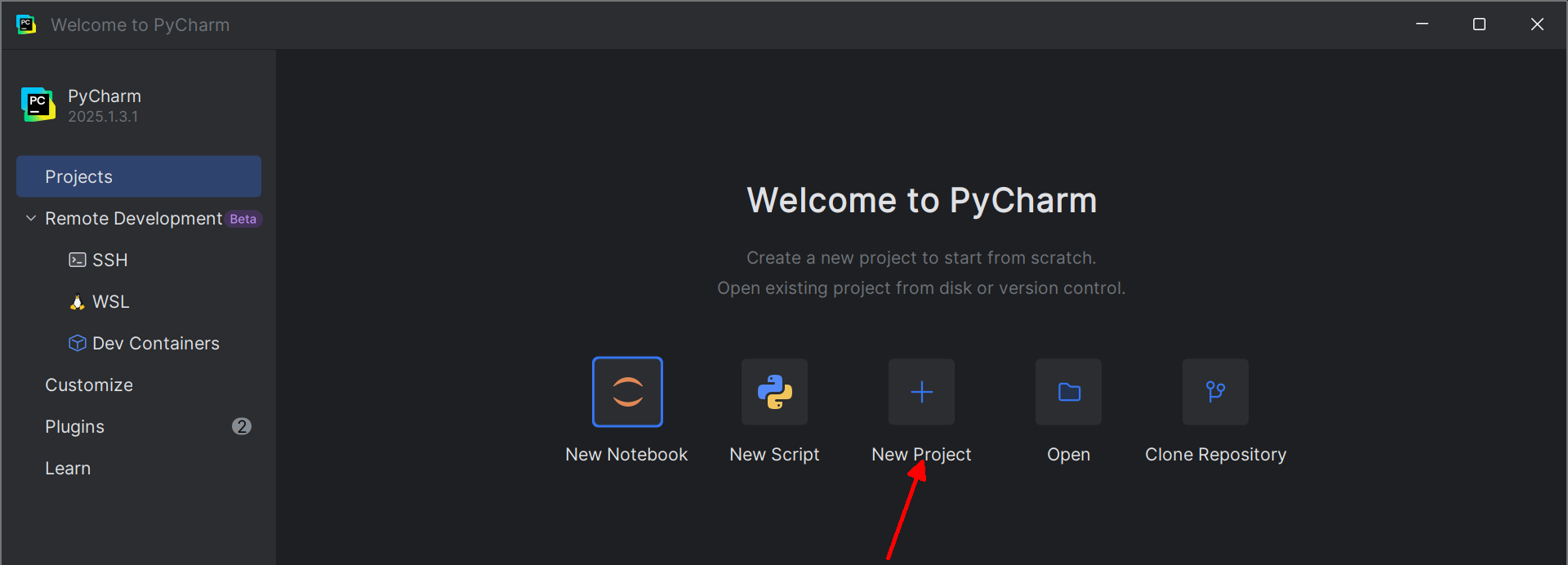Click the PyCharm logo in sidebar
This screenshot has height=565, width=1568.
point(38,105)
